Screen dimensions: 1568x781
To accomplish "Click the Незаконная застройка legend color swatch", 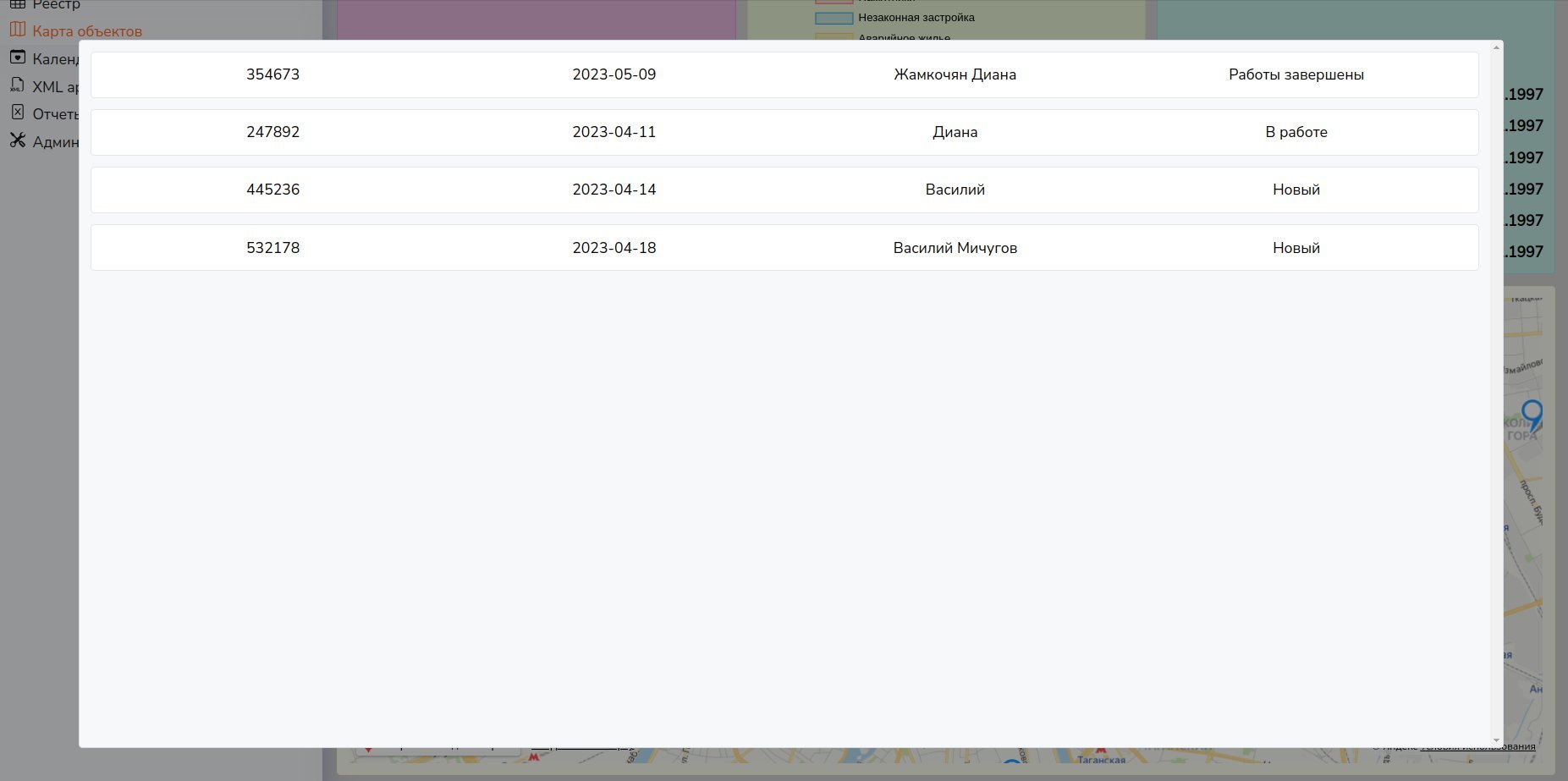I will pos(834,18).
